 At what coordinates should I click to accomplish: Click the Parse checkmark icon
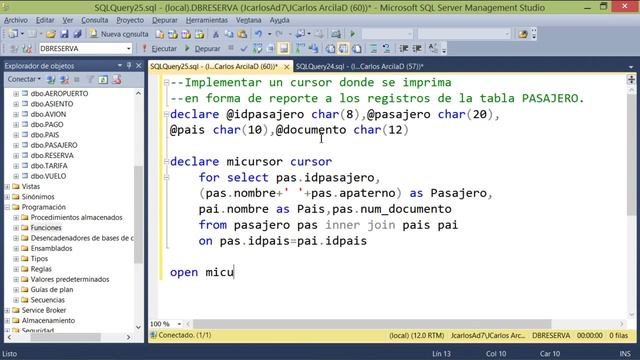[244, 49]
